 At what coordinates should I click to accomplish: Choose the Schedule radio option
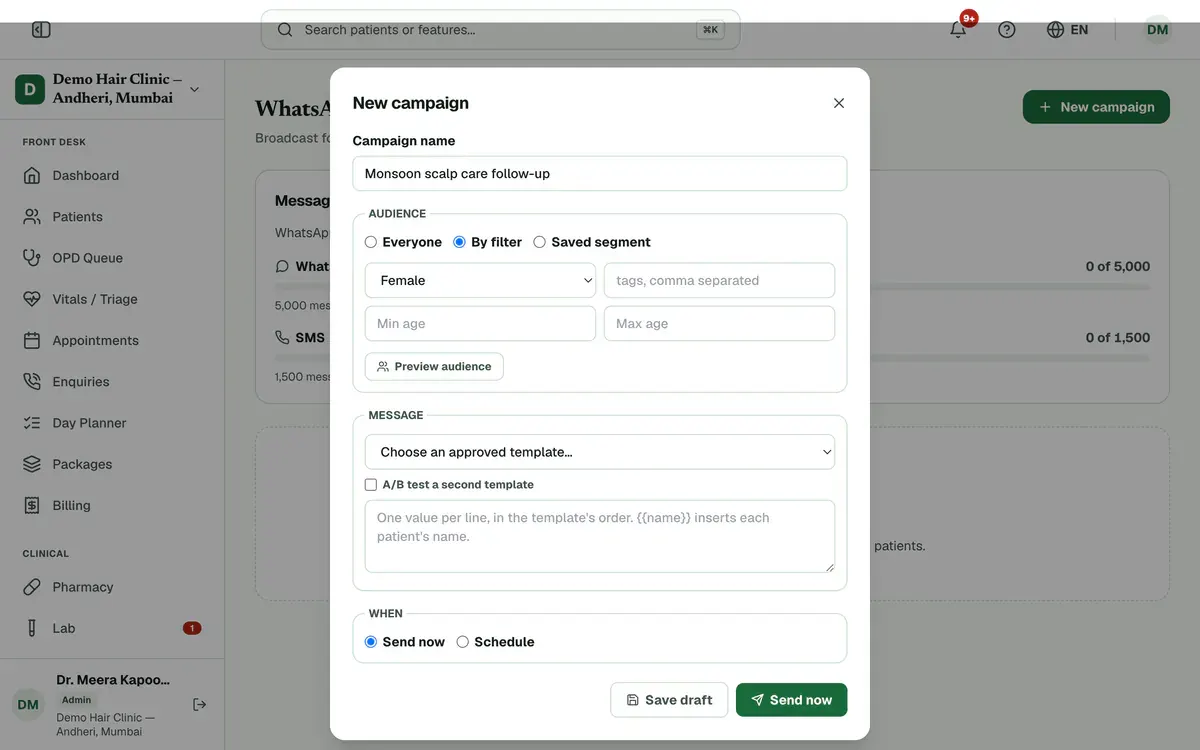(x=463, y=642)
